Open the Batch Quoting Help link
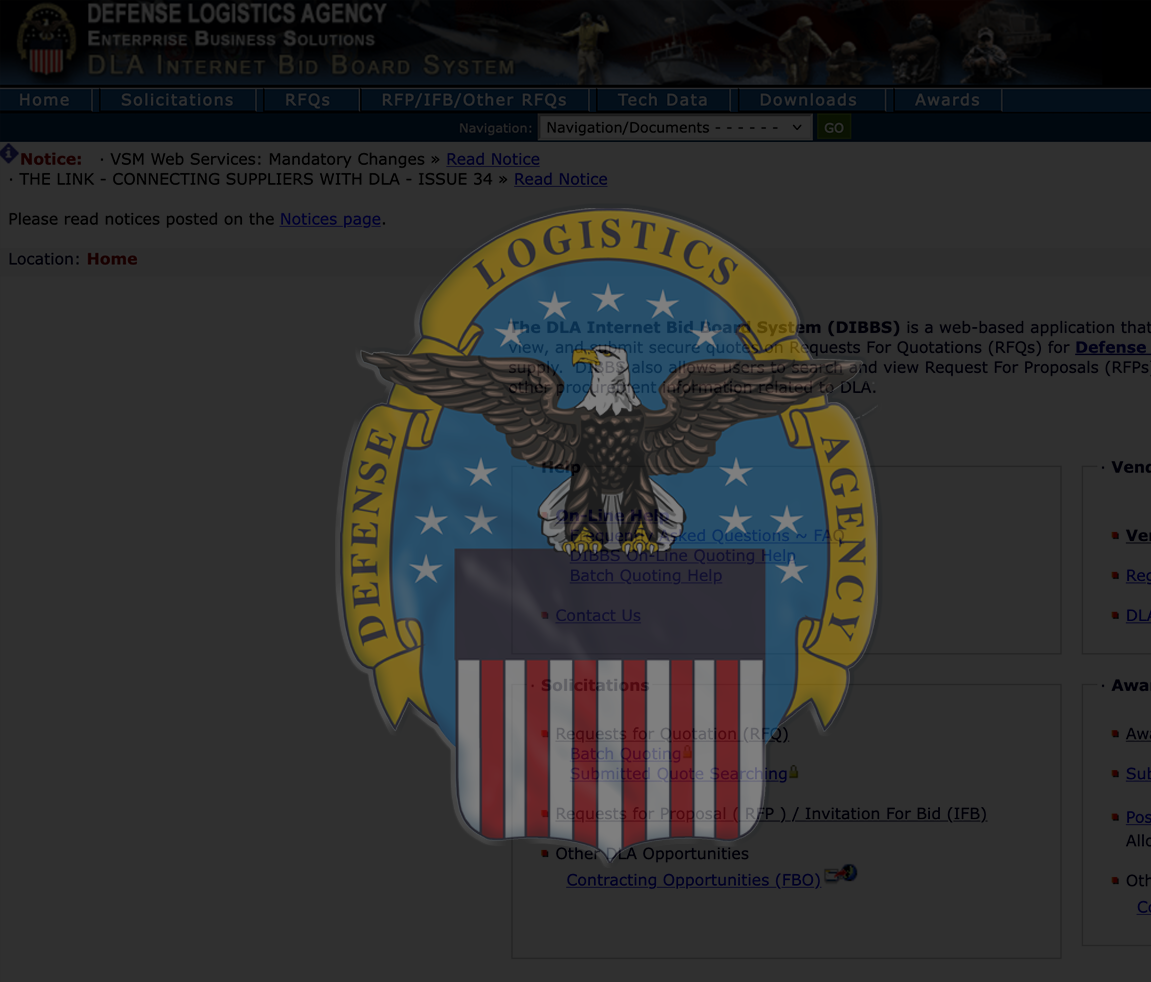1151x982 pixels. click(x=646, y=575)
